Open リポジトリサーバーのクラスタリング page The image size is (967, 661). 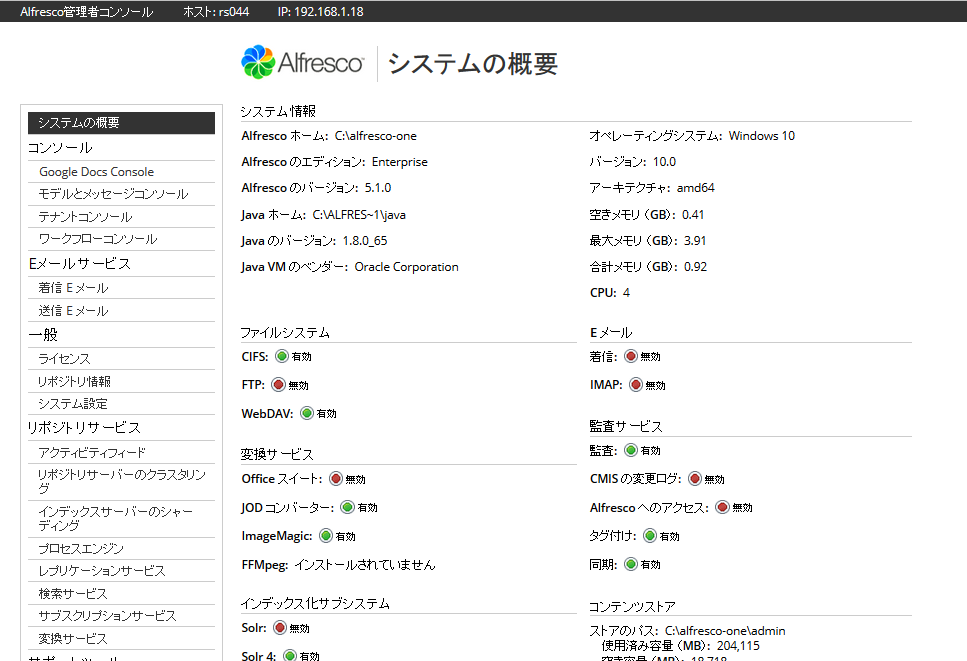(x=121, y=482)
